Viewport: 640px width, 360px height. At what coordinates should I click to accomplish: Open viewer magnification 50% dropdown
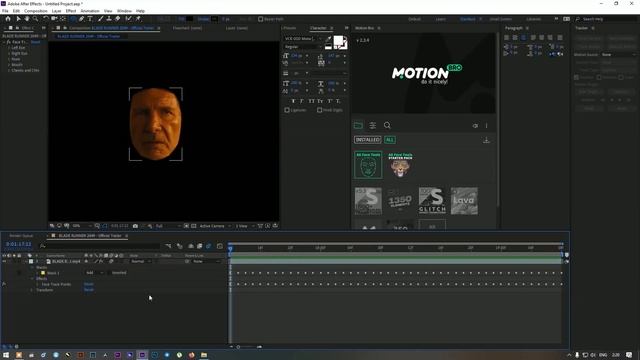(82, 226)
